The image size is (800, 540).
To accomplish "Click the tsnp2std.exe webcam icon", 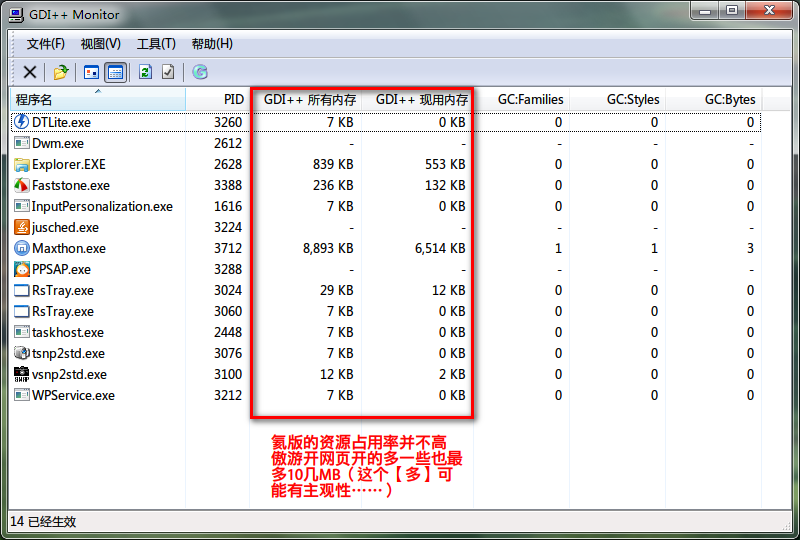I will coord(21,353).
